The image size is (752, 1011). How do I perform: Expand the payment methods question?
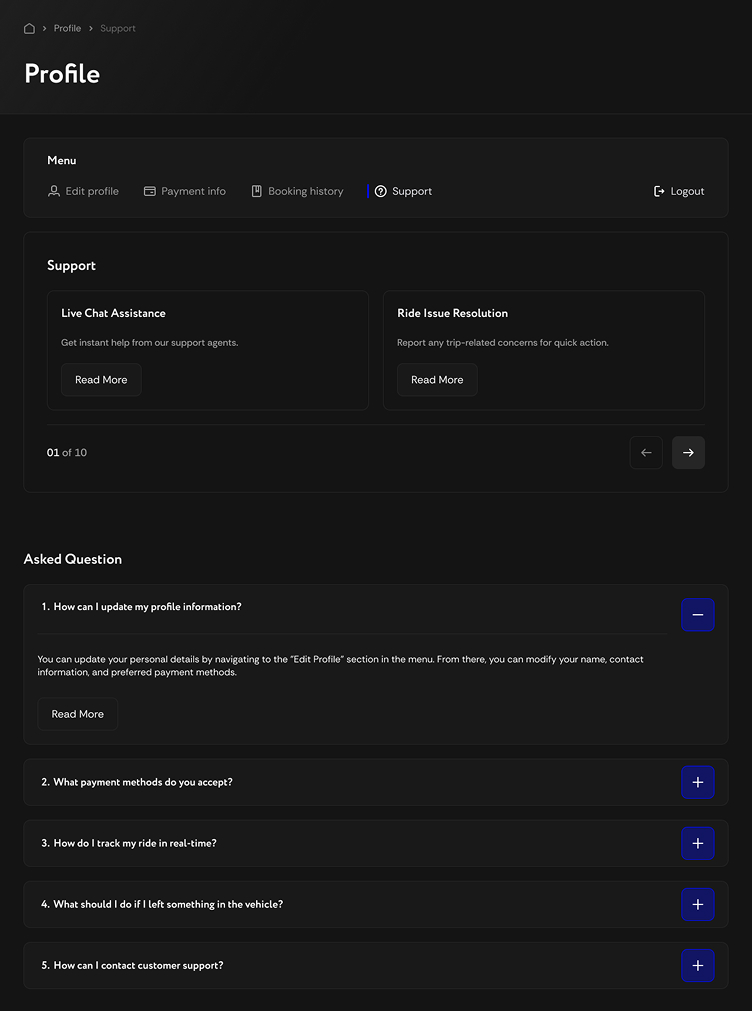[698, 782]
